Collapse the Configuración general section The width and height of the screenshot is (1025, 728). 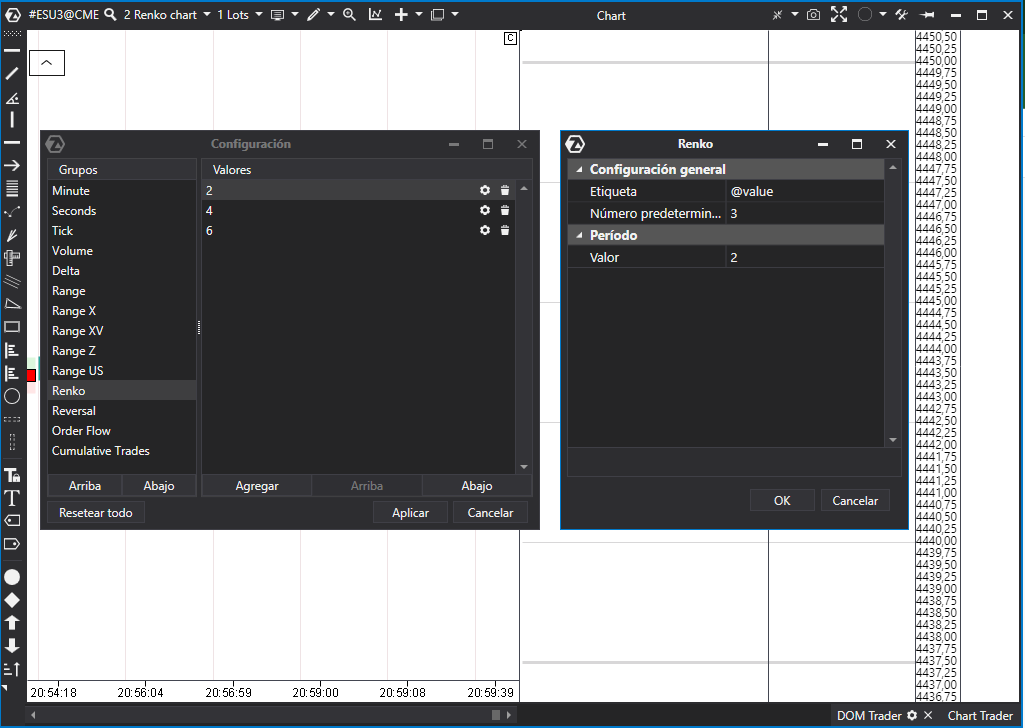[x=578, y=170]
